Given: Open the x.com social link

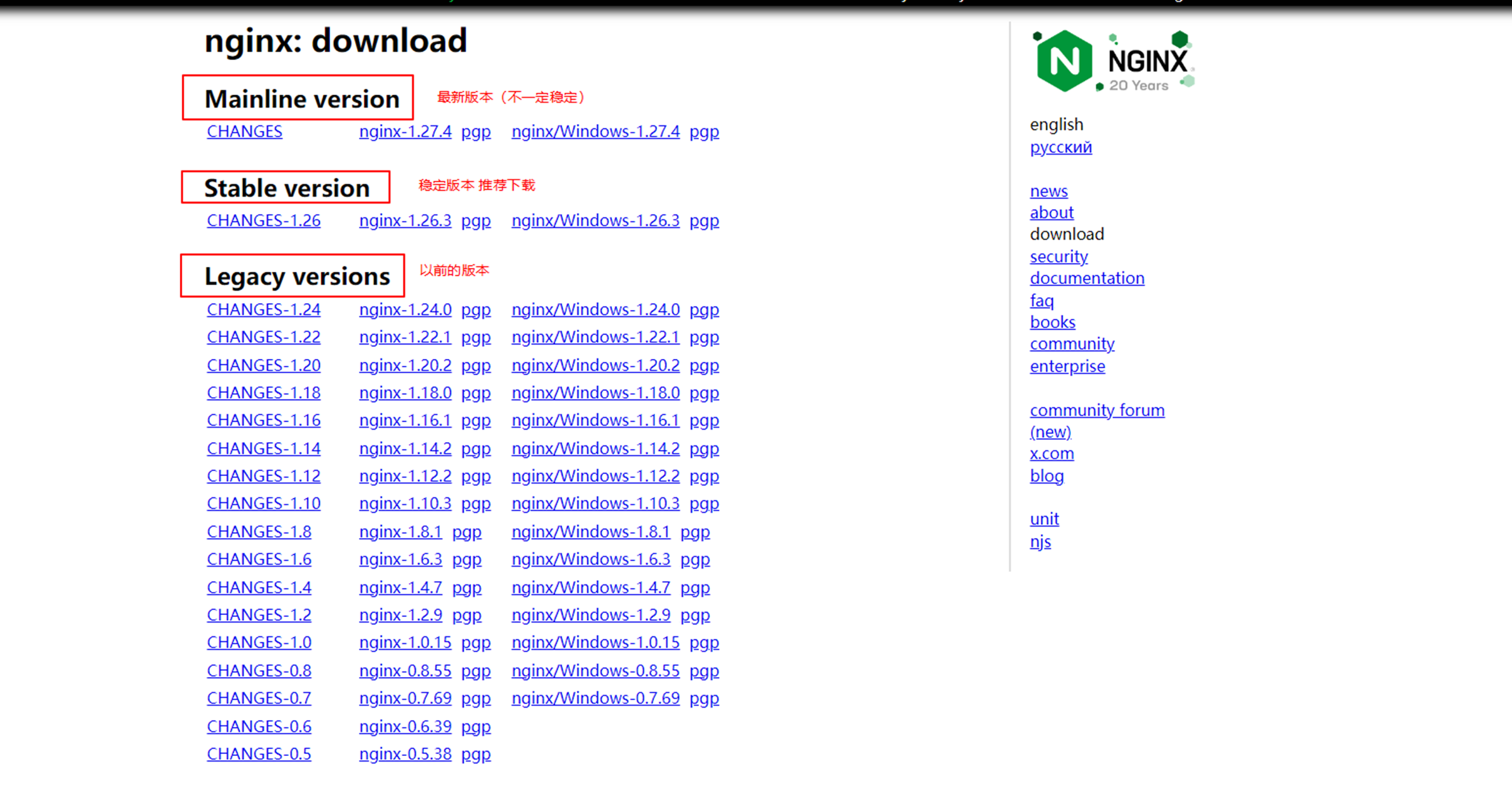Looking at the screenshot, I should coord(1052,453).
